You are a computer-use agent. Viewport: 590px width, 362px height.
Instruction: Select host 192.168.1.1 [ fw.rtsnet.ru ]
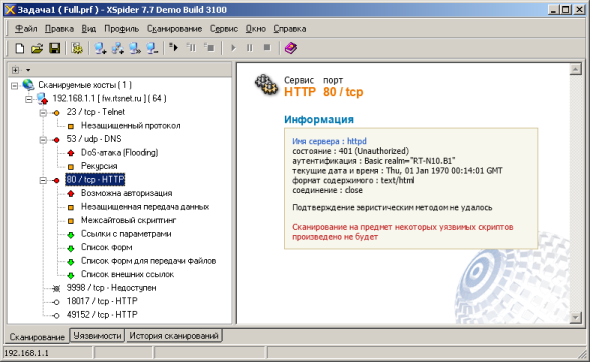pos(109,99)
